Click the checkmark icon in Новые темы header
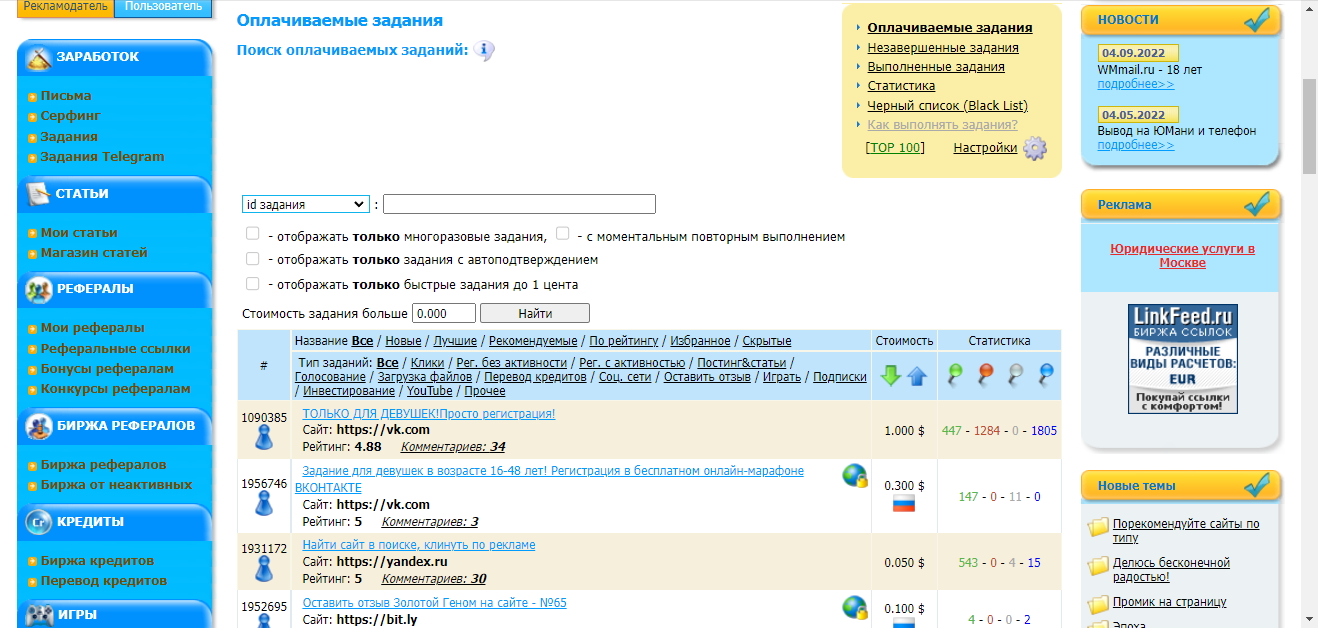Screen dimensions: 1318x628 (x=1257, y=486)
